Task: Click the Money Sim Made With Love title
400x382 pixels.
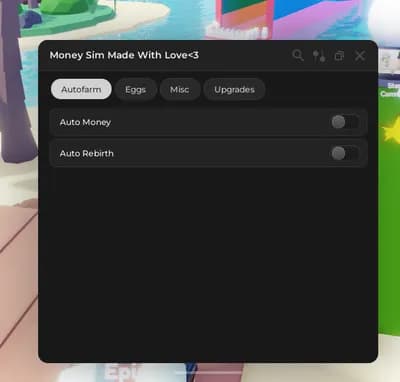Action: coord(124,55)
